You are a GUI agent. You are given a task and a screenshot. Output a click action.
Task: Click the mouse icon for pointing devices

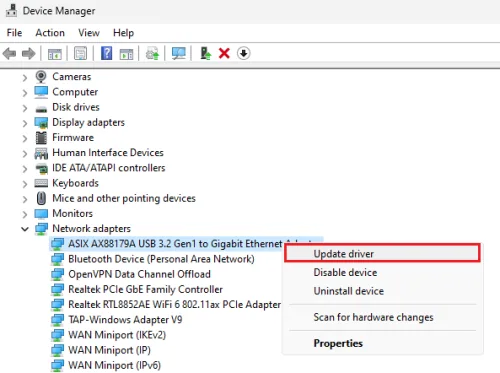click(41, 198)
